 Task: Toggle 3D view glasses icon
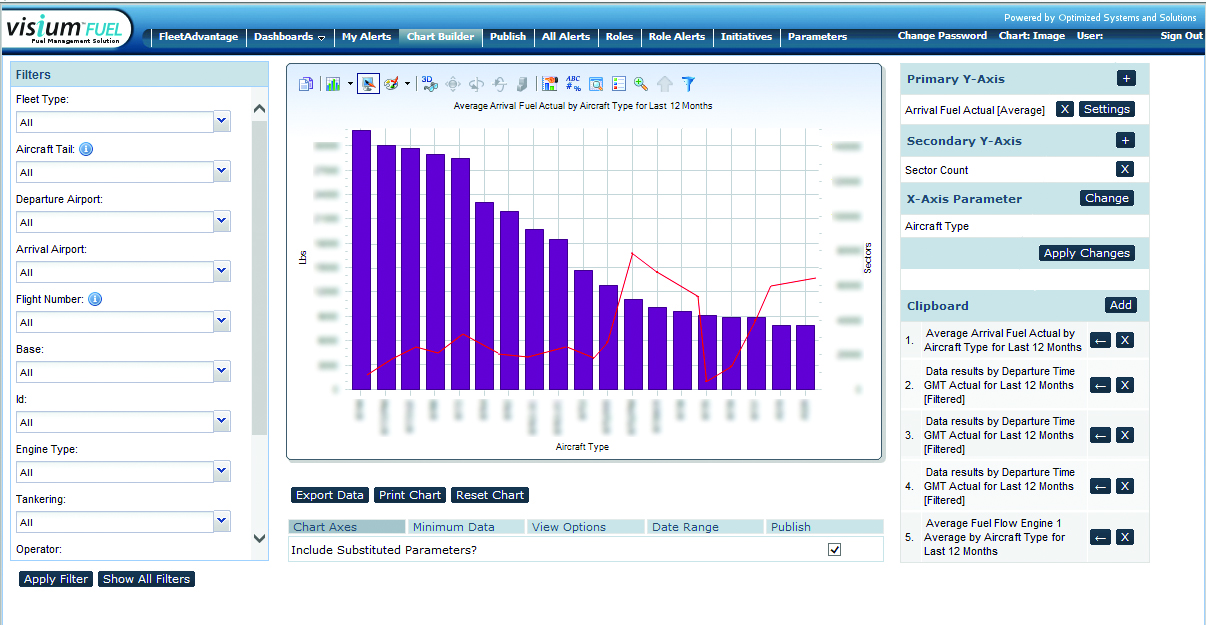(429, 84)
